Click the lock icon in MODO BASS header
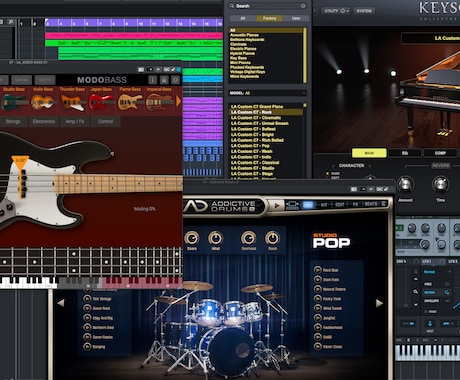460x380 pixels. coord(164,80)
